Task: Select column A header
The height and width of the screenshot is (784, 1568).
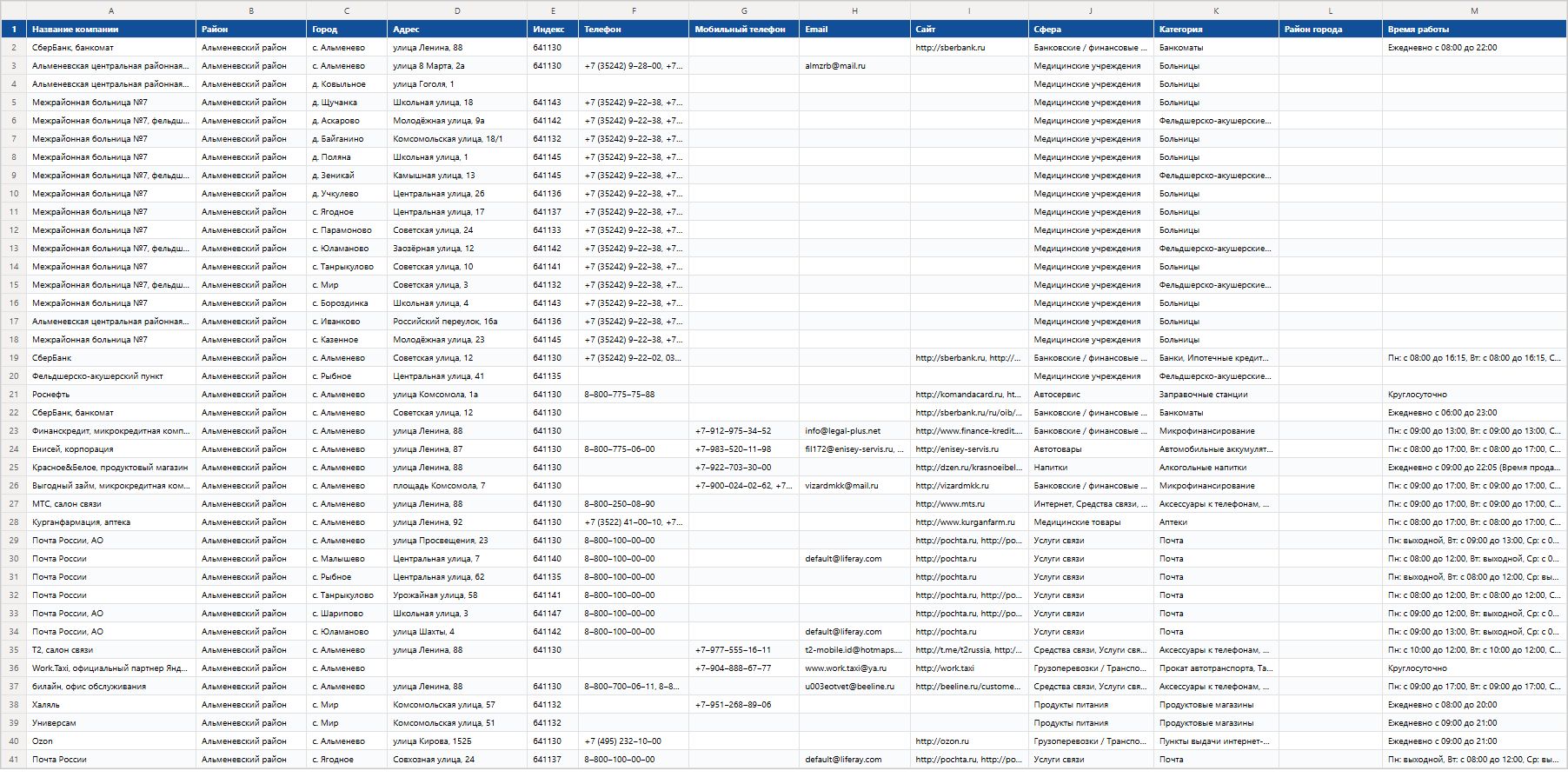Action: click(x=111, y=10)
